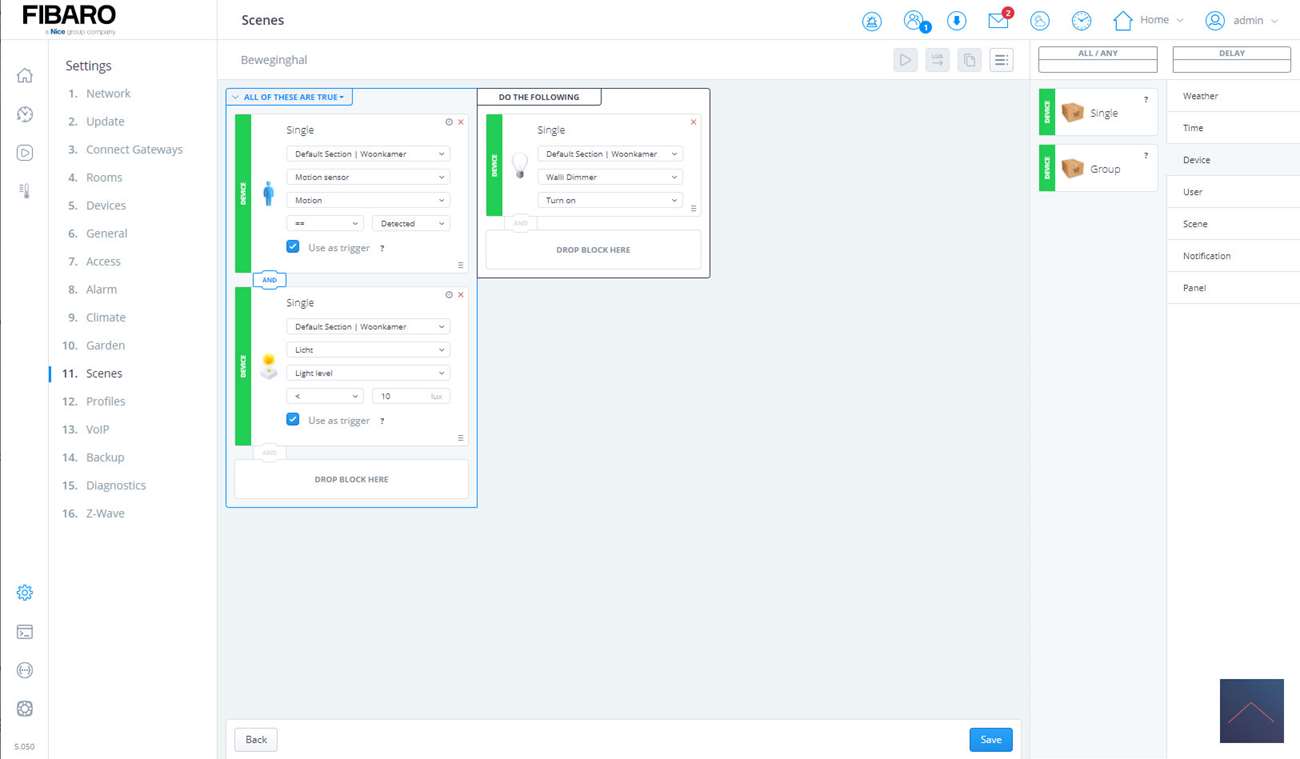The height and width of the screenshot is (759, 1300).
Task: Toggle the AND operator between condition blocks
Action: (x=269, y=280)
